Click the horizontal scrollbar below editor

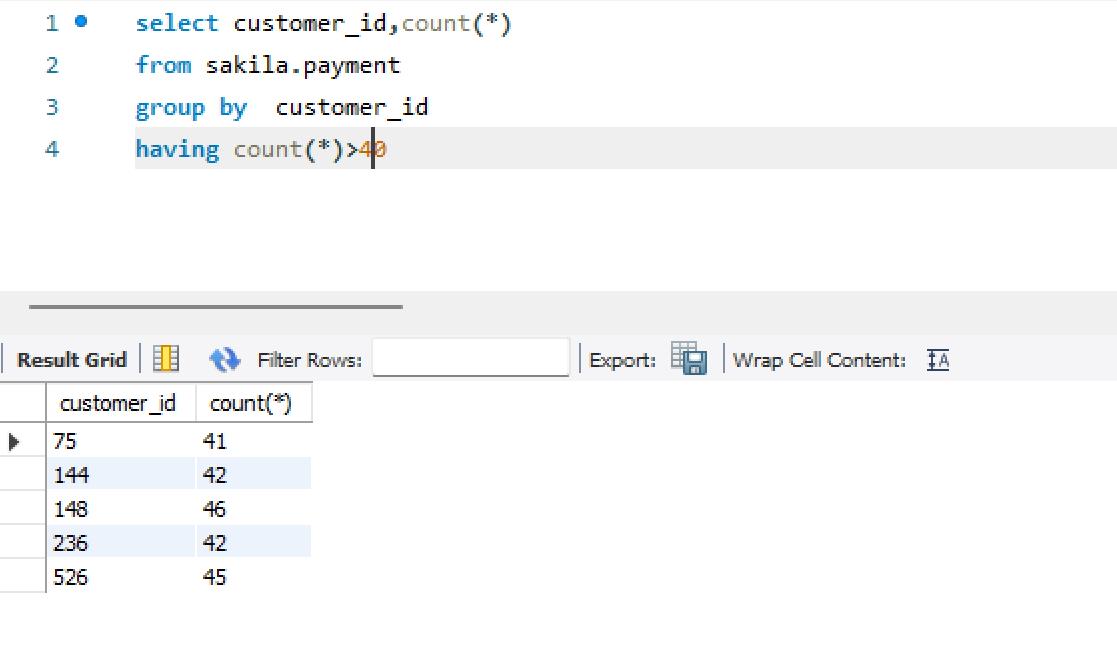point(215,307)
